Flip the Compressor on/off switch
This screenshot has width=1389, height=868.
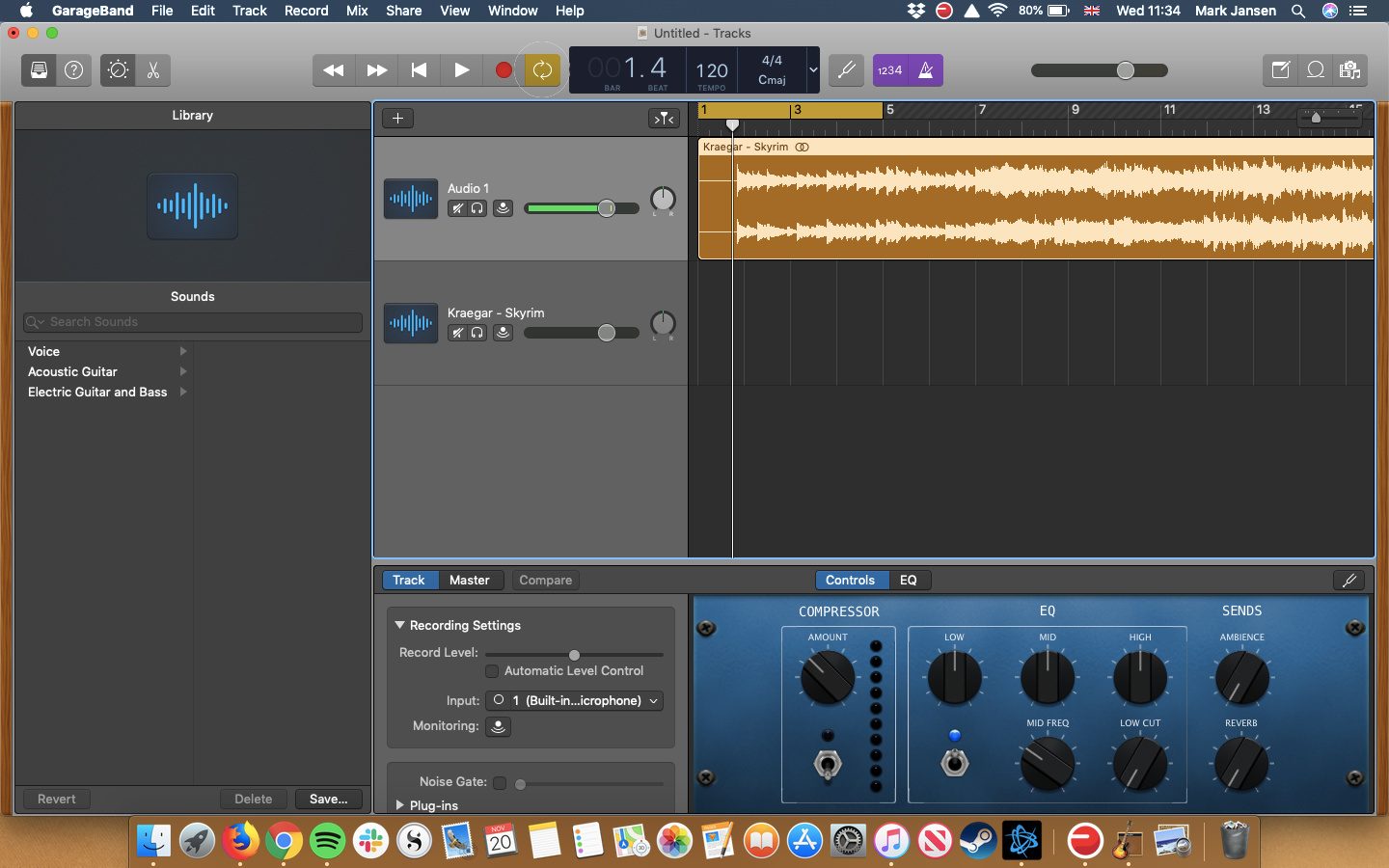[827, 764]
